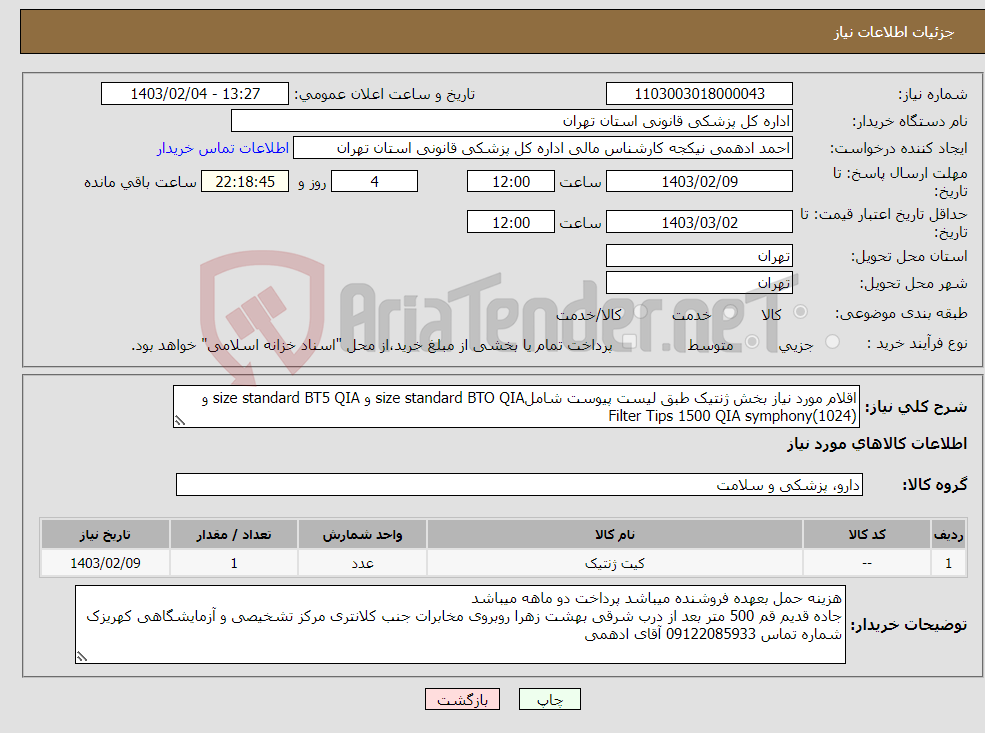
Task: Click the goods group field دارو، پزشکی و سلامت
Action: pos(520,485)
